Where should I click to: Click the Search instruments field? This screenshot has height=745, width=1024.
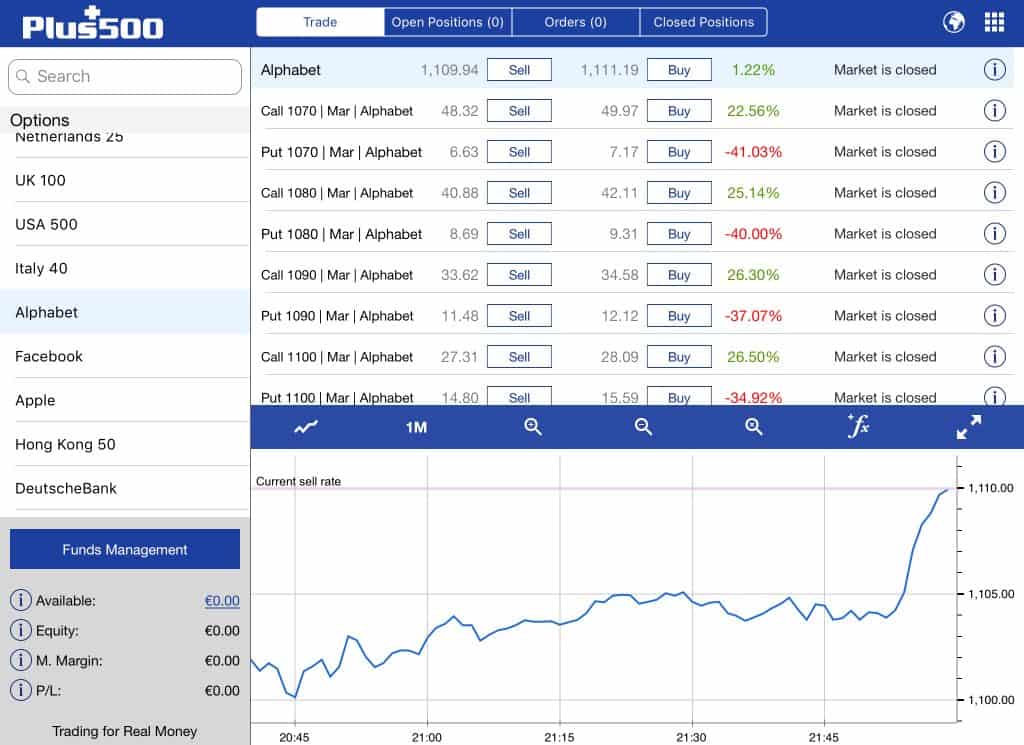click(x=125, y=77)
